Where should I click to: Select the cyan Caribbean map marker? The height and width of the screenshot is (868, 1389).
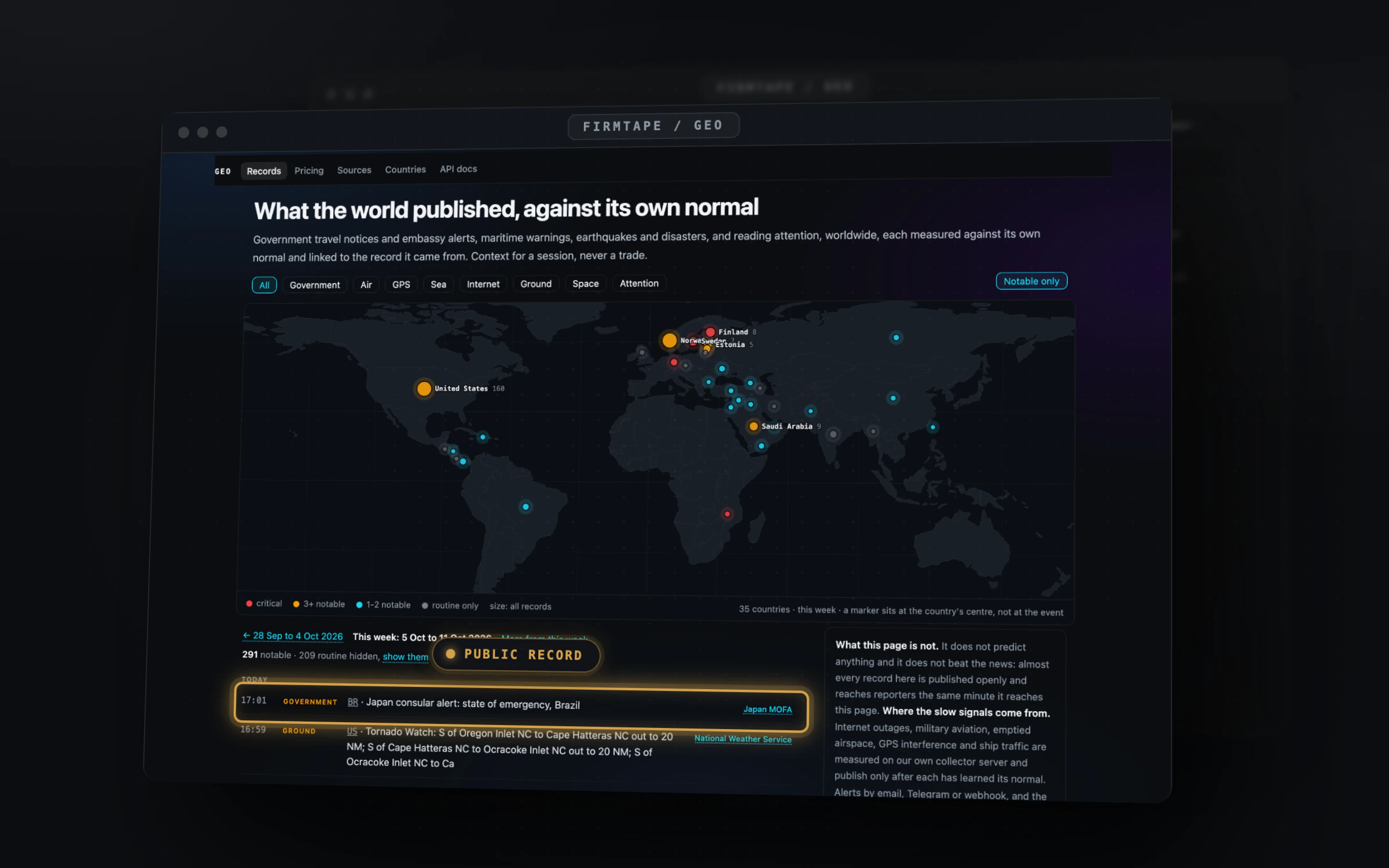tap(483, 437)
